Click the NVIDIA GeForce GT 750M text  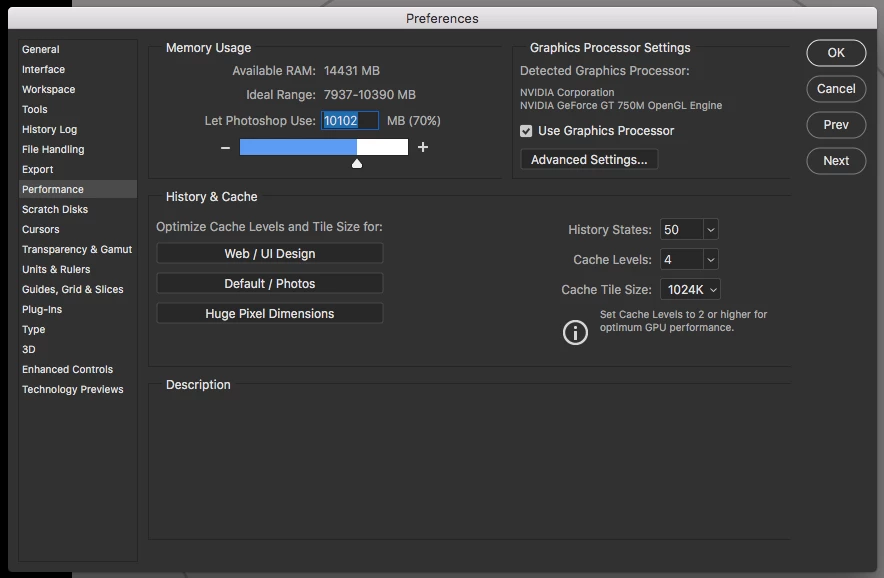tap(621, 105)
